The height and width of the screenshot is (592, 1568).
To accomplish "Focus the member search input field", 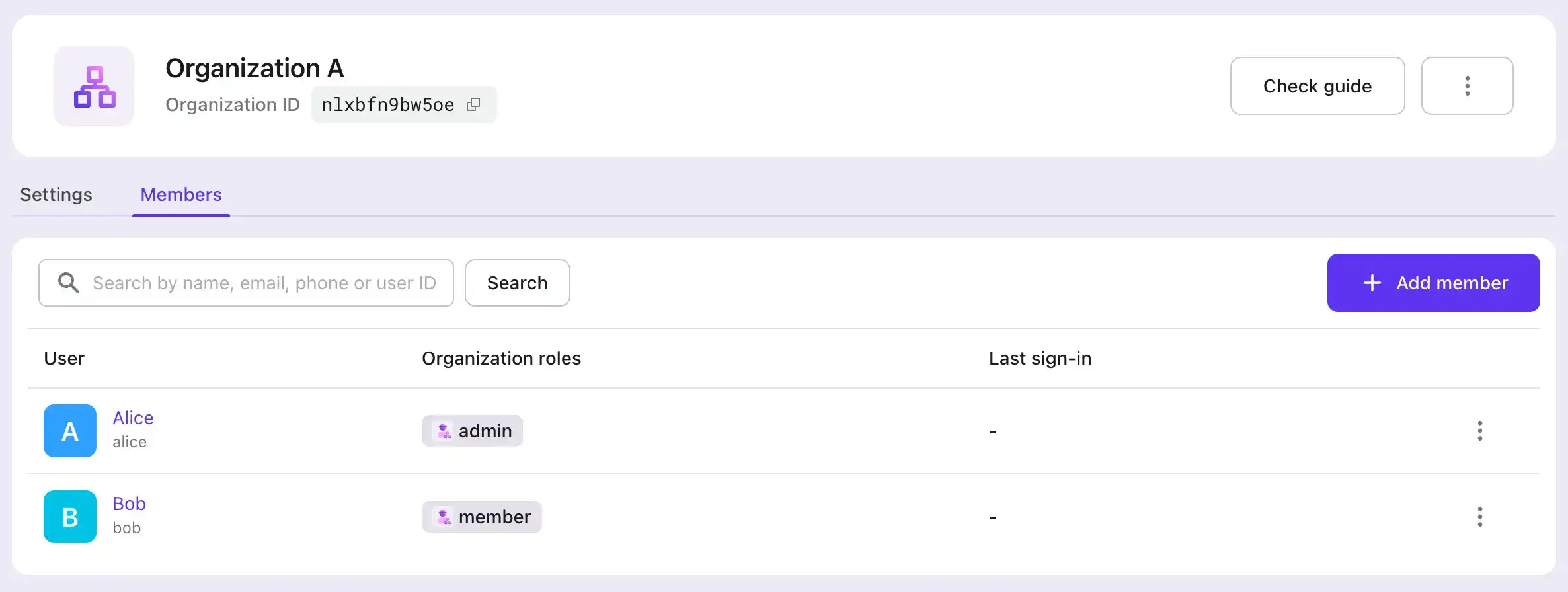I will point(264,283).
